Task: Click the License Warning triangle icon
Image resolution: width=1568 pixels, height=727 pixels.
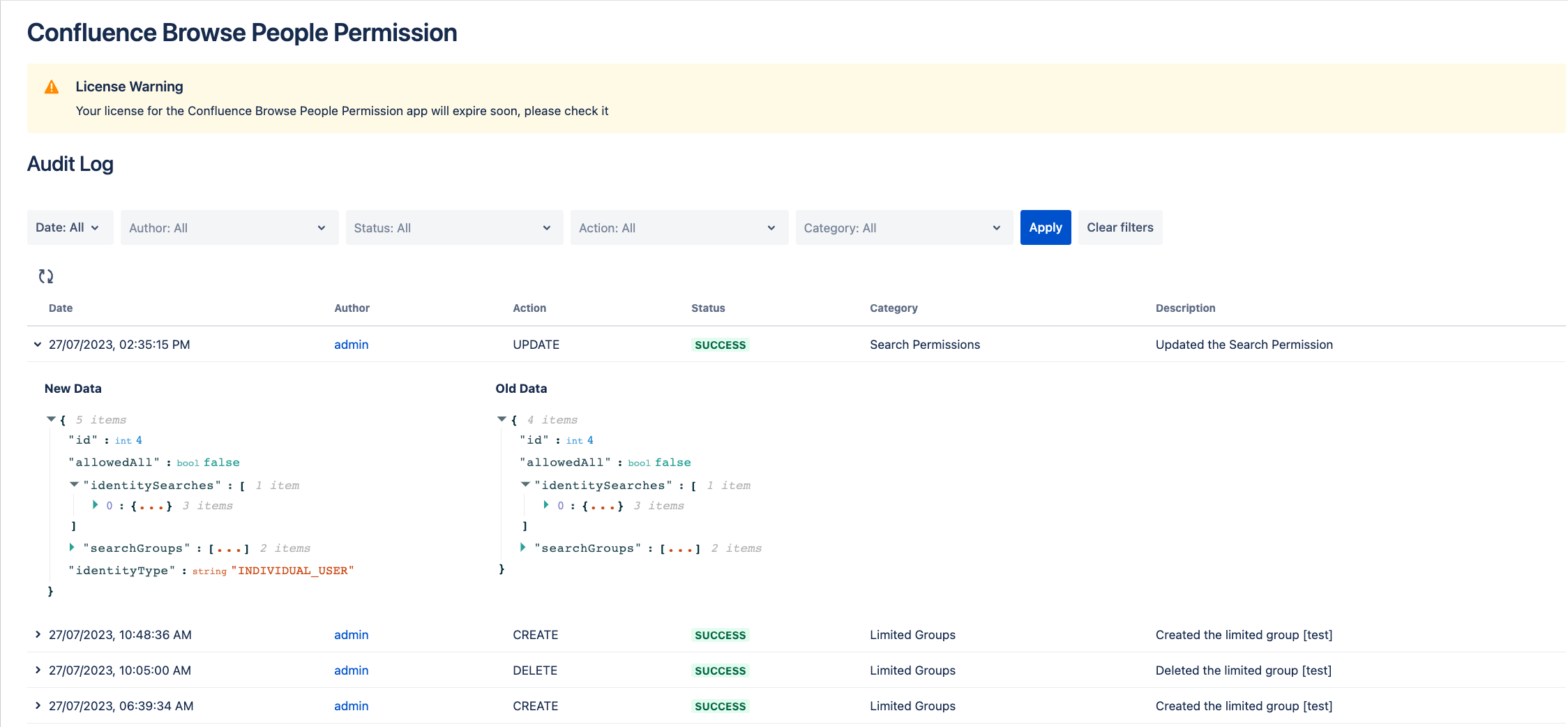Action: [52, 87]
